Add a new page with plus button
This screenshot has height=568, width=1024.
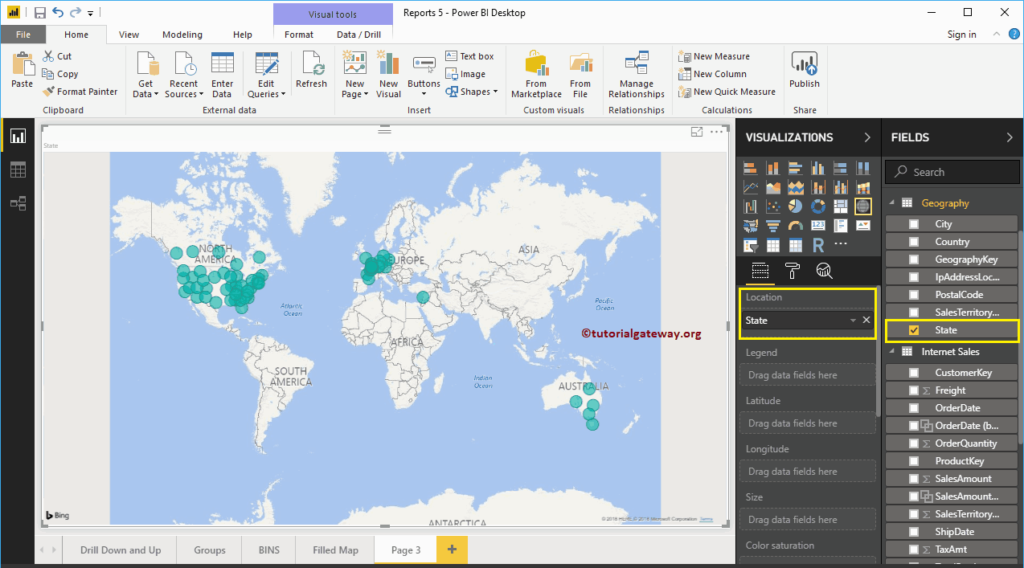(x=452, y=550)
